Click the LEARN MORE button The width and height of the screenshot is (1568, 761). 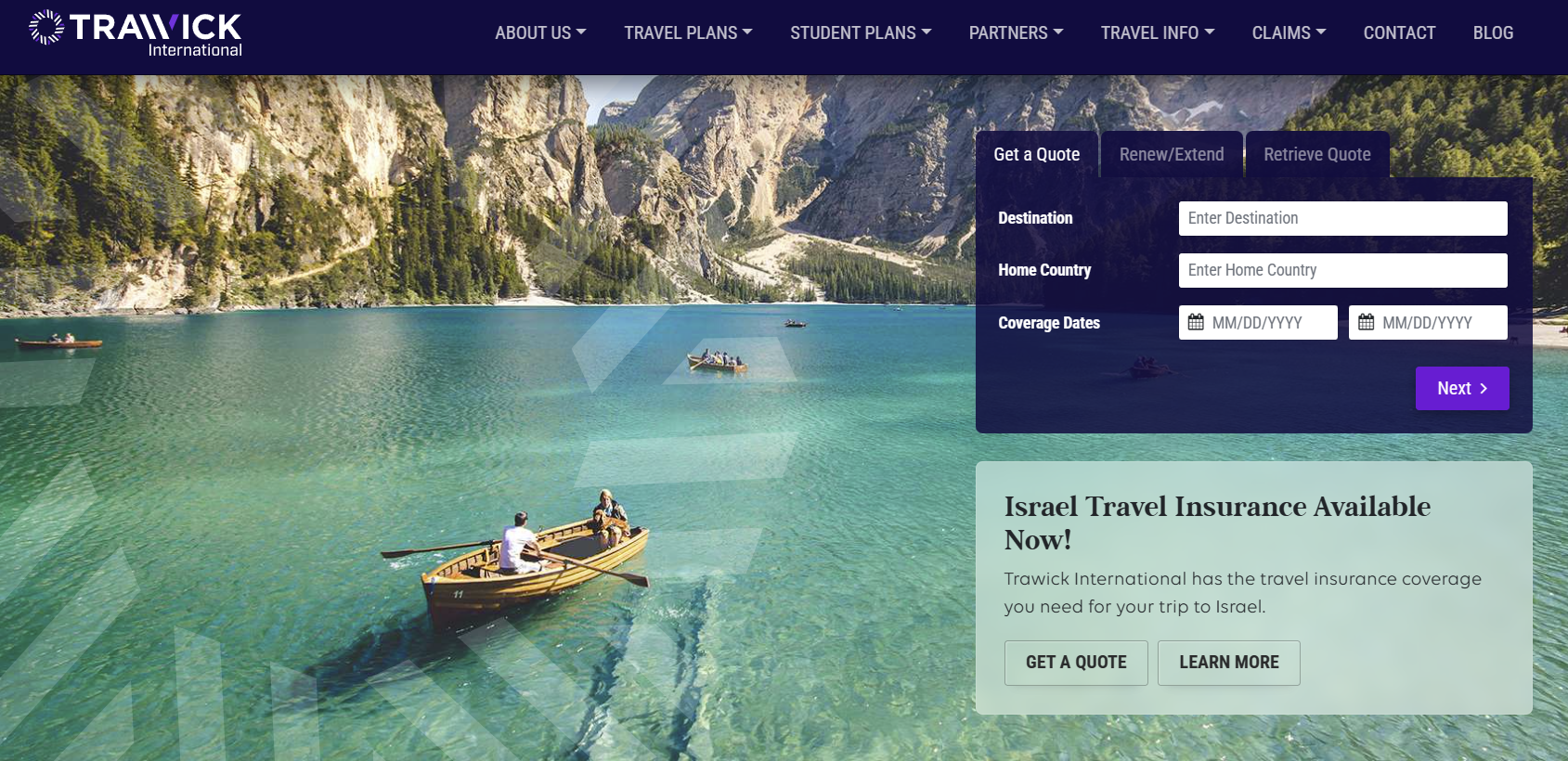click(1229, 663)
